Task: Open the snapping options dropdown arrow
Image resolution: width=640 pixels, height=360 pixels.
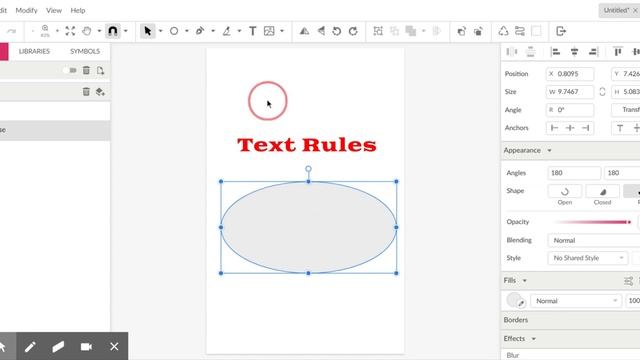Action: 126,31
